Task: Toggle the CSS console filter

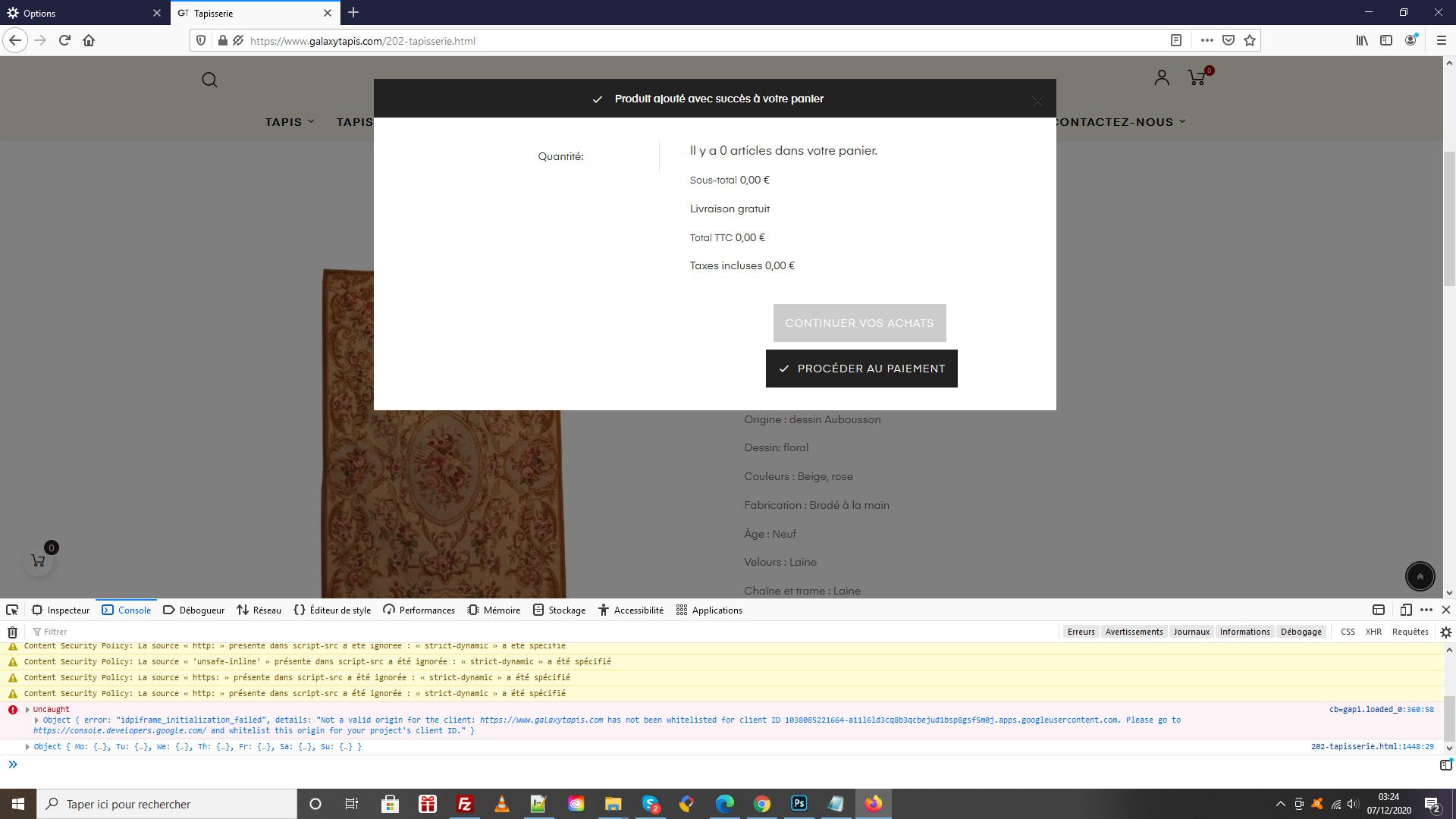Action: tap(1348, 632)
